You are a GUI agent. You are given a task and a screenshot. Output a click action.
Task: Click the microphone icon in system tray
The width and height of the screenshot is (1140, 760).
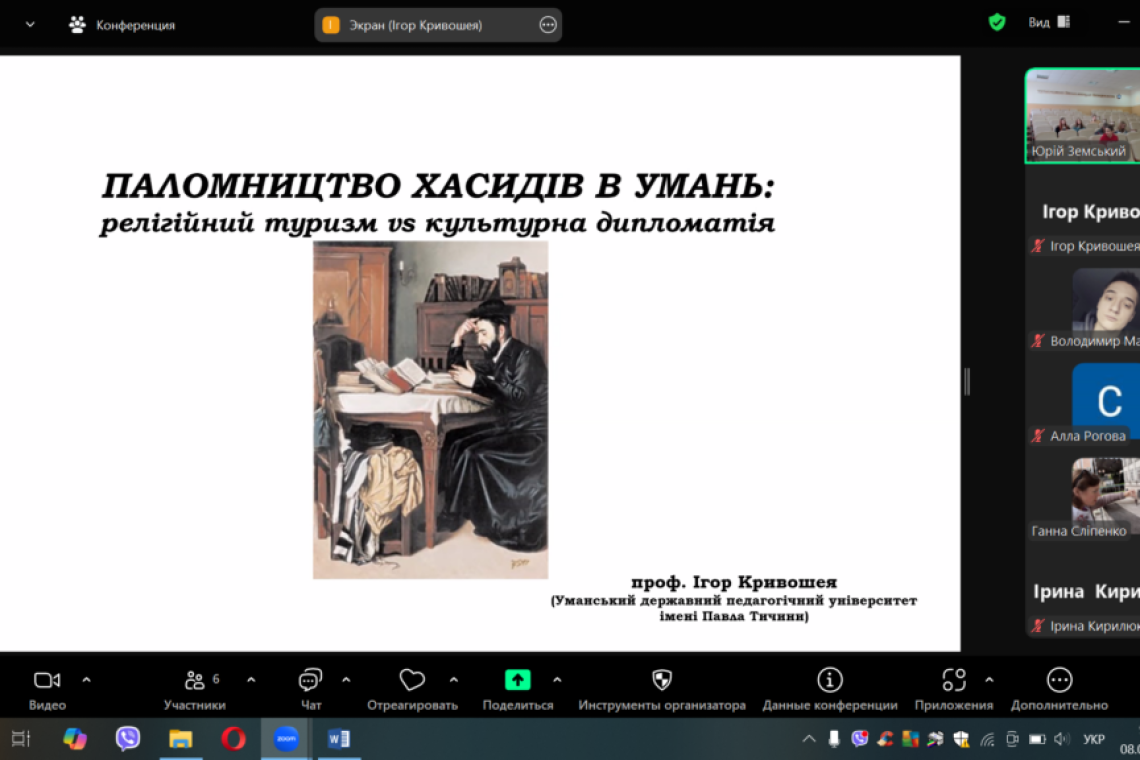click(x=834, y=740)
